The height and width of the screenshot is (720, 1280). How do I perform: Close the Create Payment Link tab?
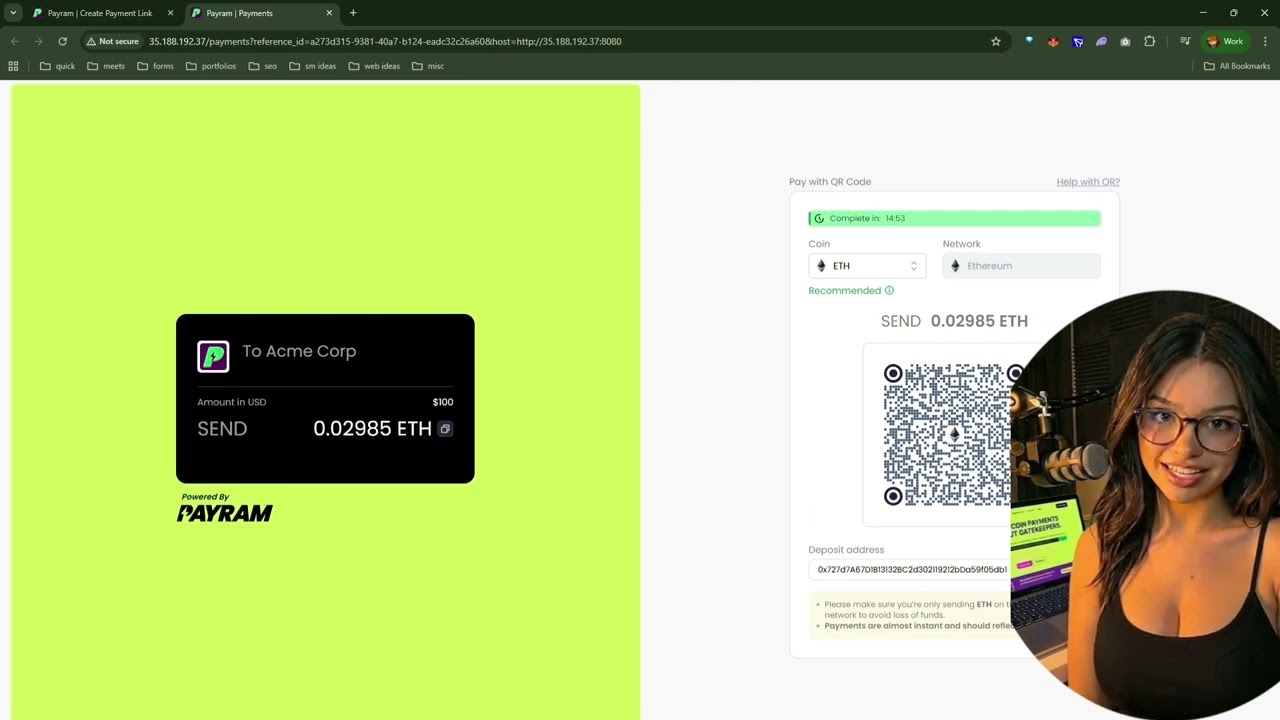(170, 13)
